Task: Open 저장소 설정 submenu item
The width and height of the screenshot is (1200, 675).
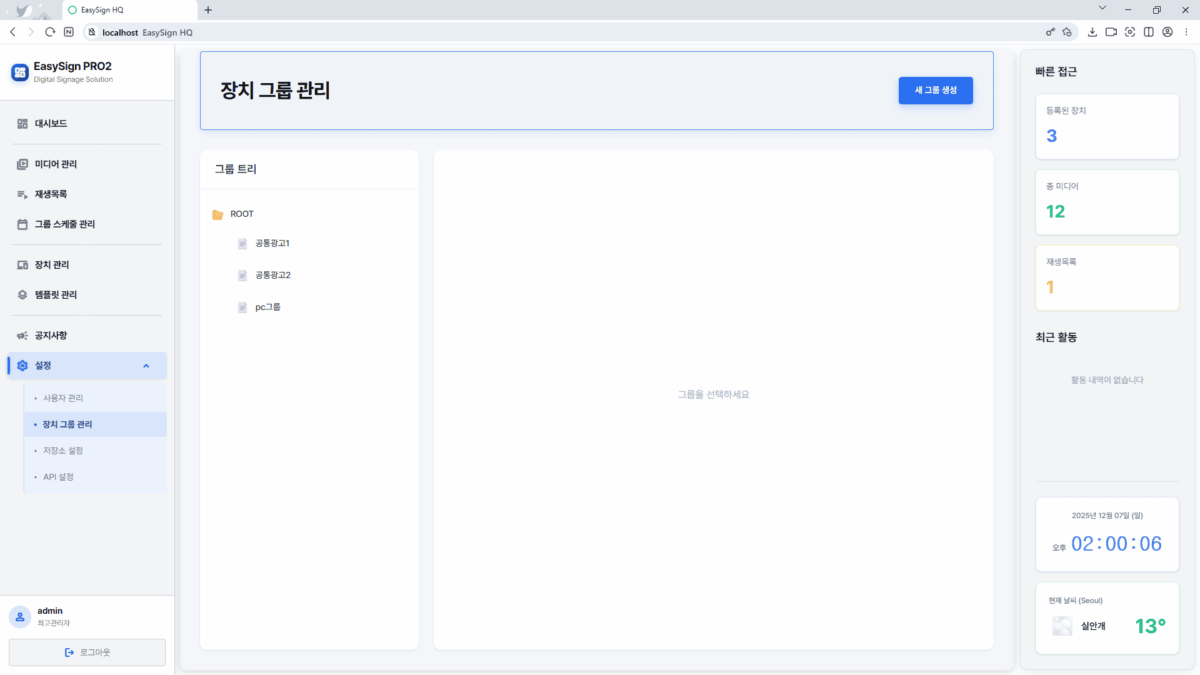Action: [x=70, y=451]
